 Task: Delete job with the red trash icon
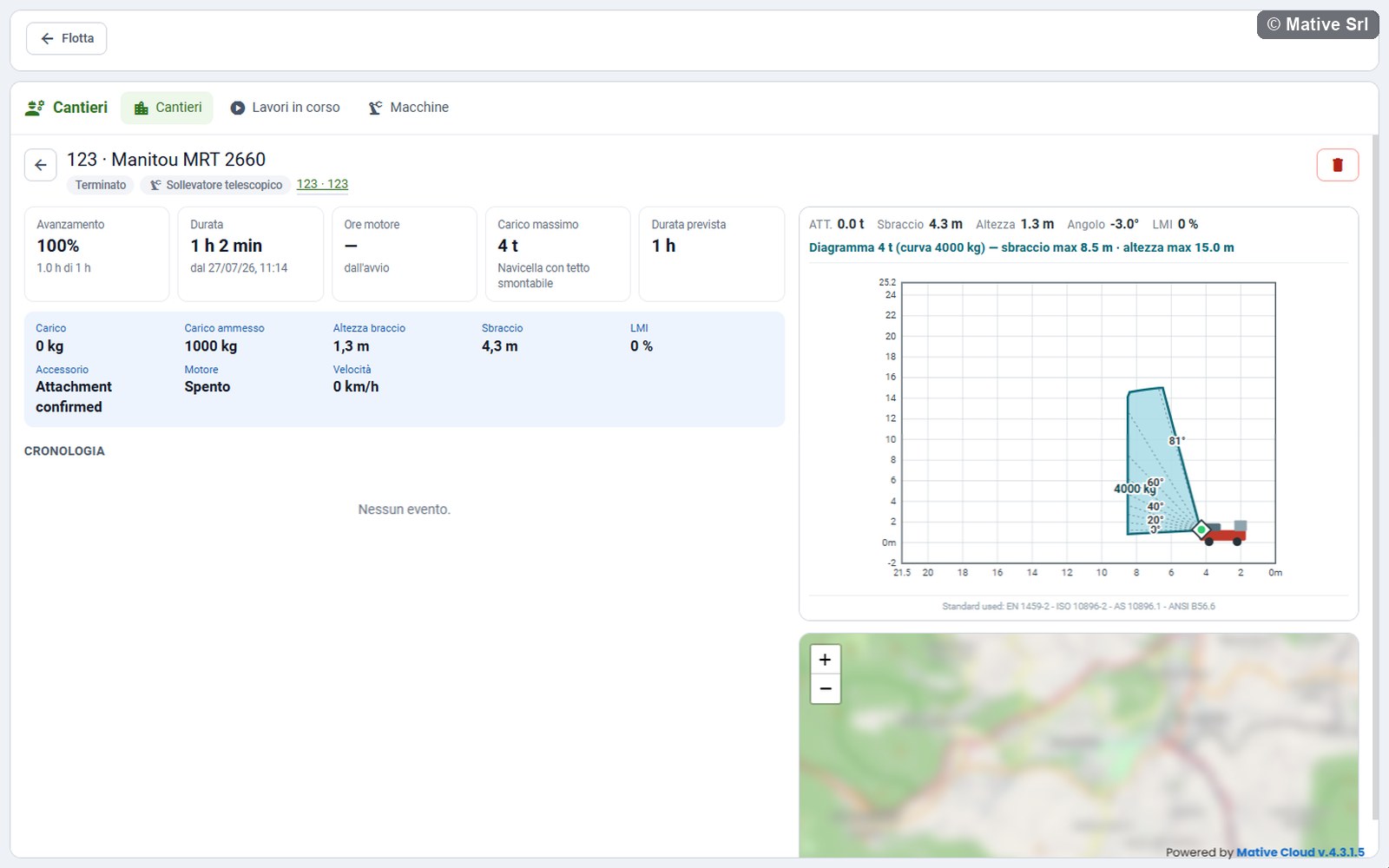point(1337,165)
